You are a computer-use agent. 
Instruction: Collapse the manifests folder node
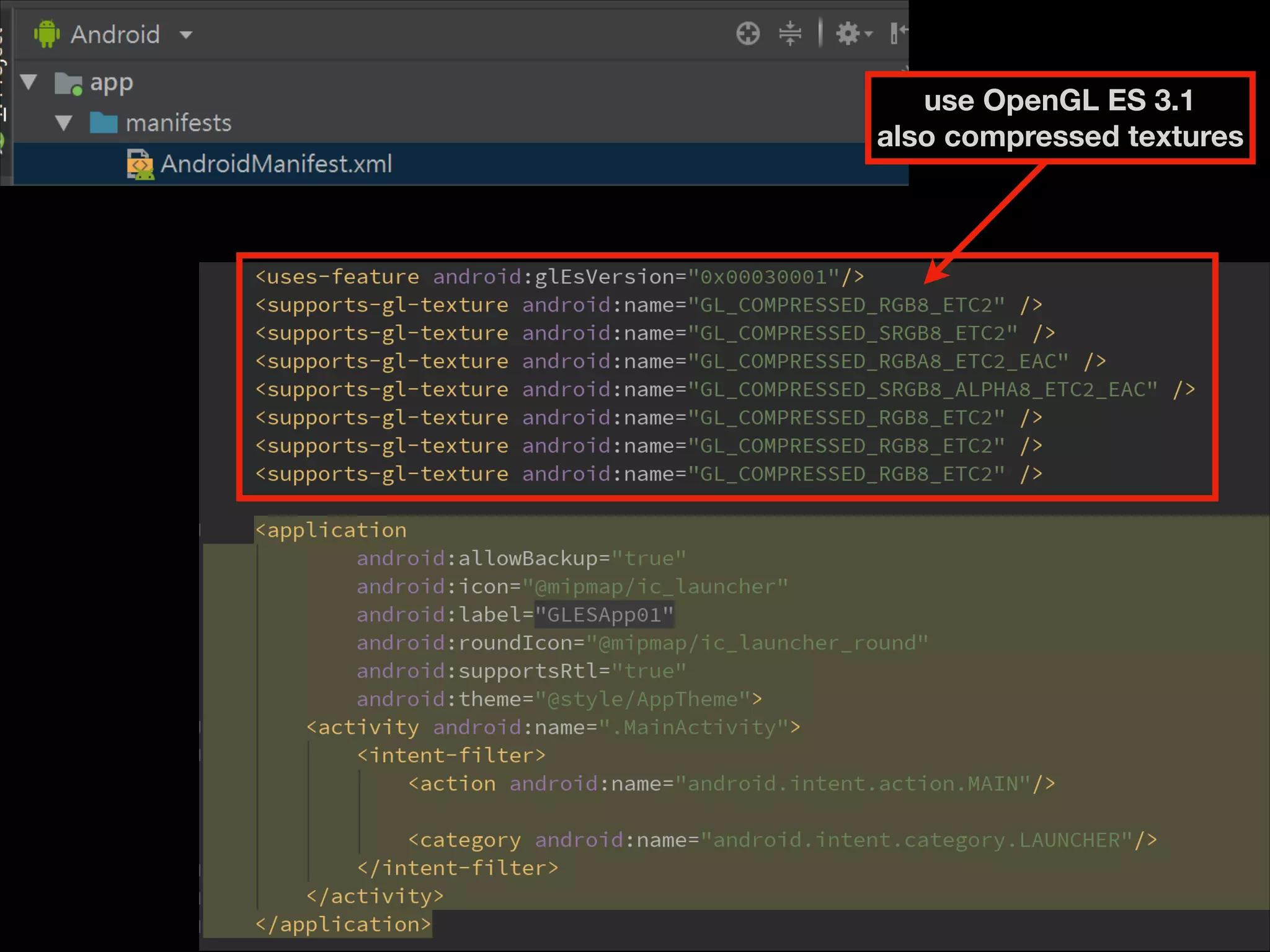coord(64,123)
